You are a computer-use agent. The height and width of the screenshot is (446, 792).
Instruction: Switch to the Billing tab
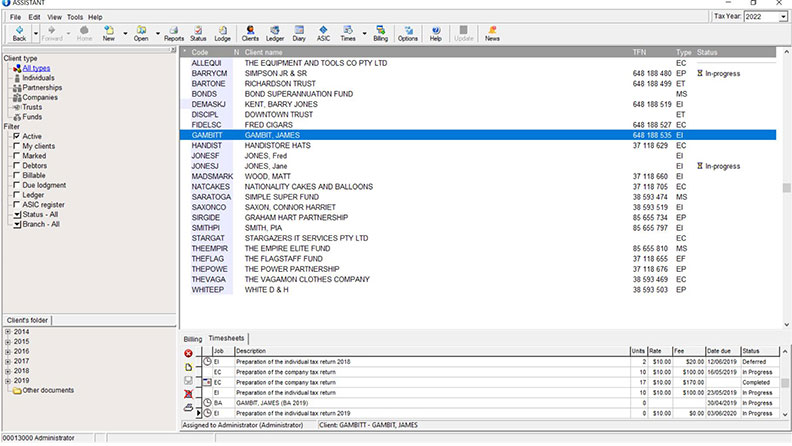coord(192,339)
